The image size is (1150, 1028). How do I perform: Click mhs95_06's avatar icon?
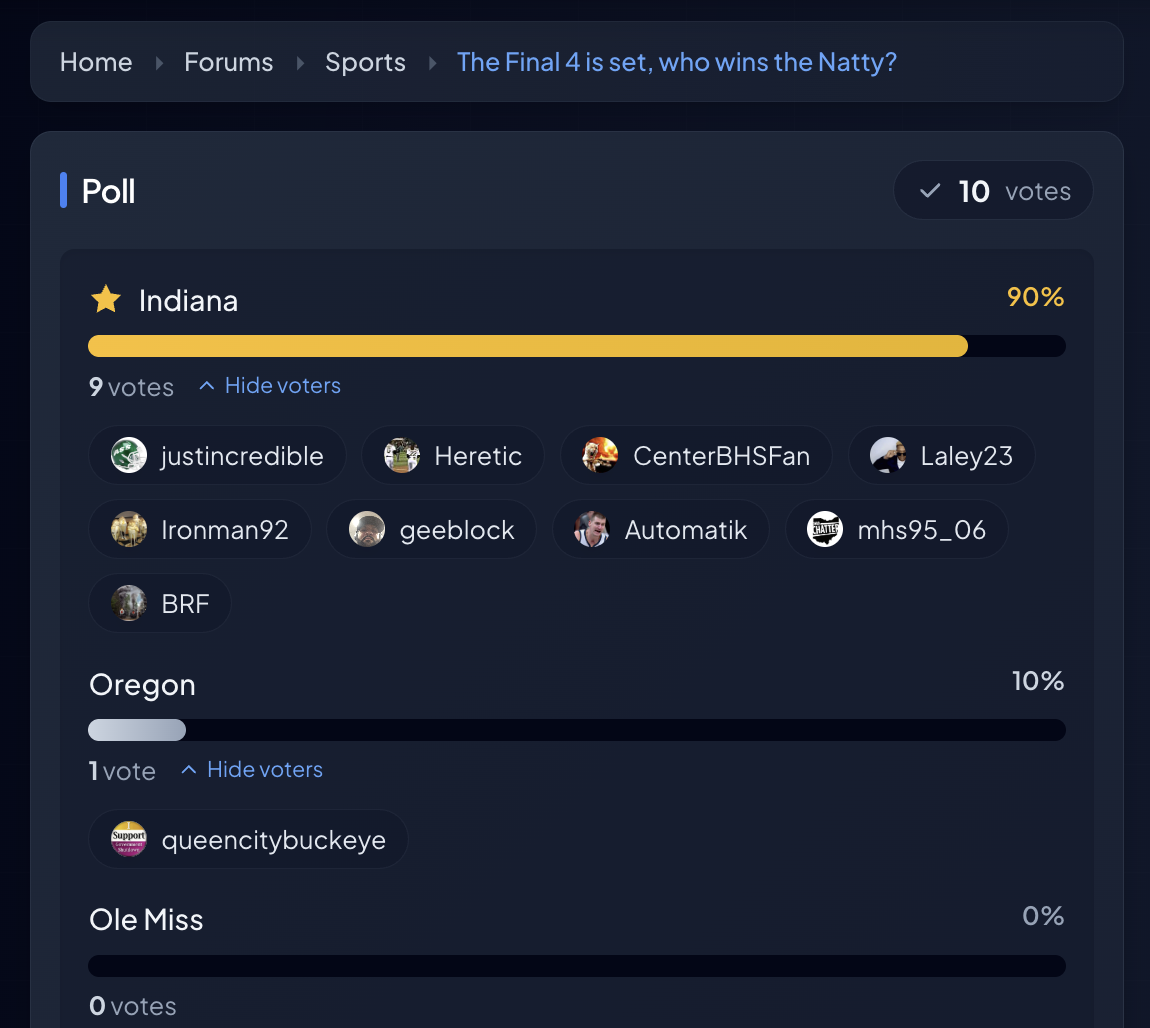825,530
